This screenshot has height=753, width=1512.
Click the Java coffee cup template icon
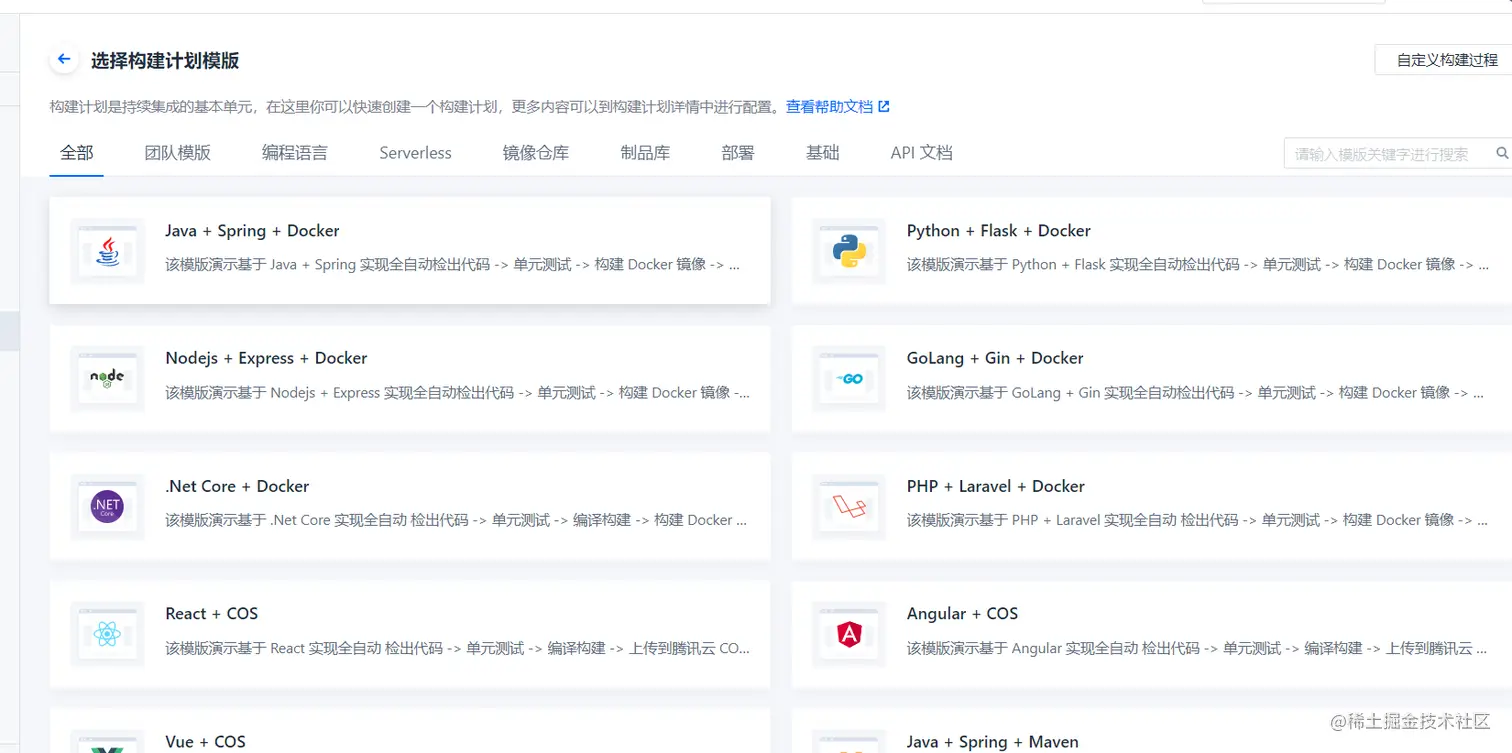pyautogui.click(x=107, y=251)
